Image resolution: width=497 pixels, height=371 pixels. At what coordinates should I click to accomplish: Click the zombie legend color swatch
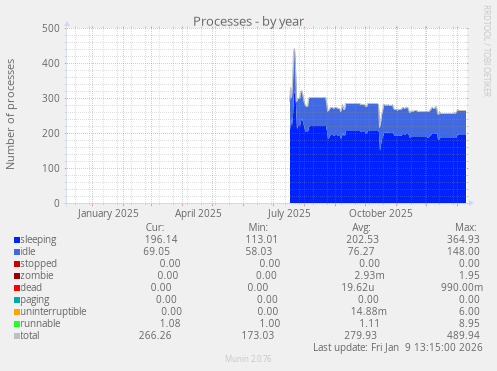(x=17, y=276)
